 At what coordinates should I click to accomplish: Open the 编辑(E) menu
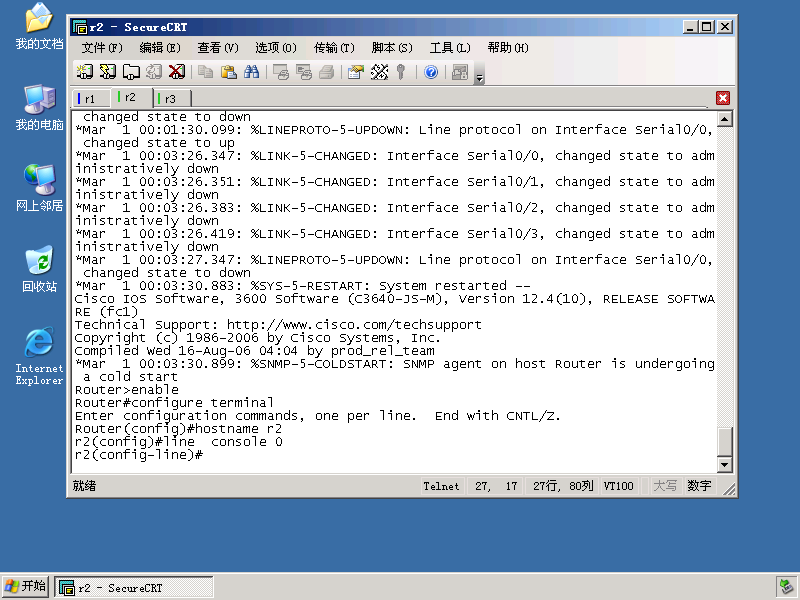[160, 48]
